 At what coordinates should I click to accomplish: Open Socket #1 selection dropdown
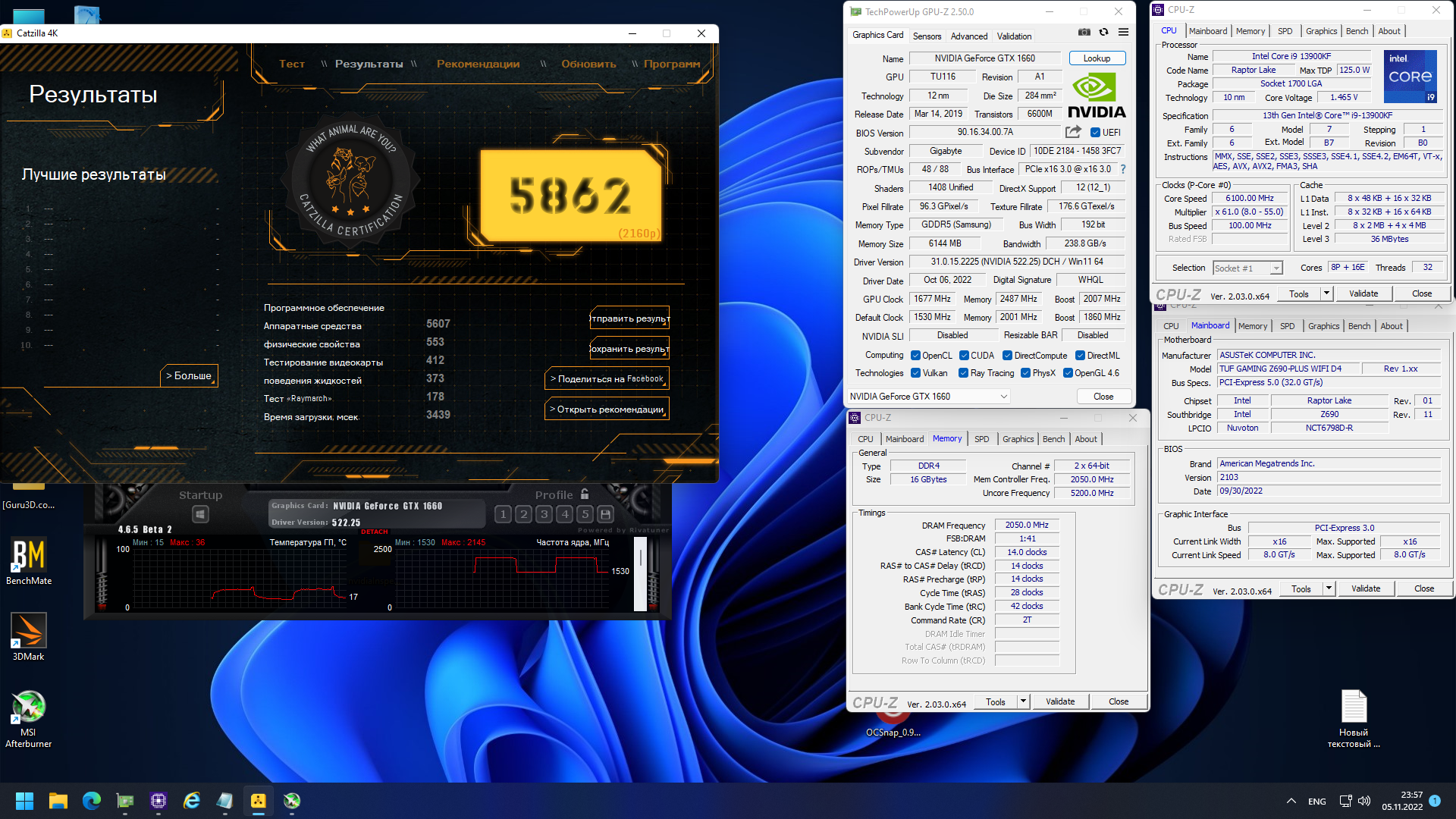point(1247,268)
